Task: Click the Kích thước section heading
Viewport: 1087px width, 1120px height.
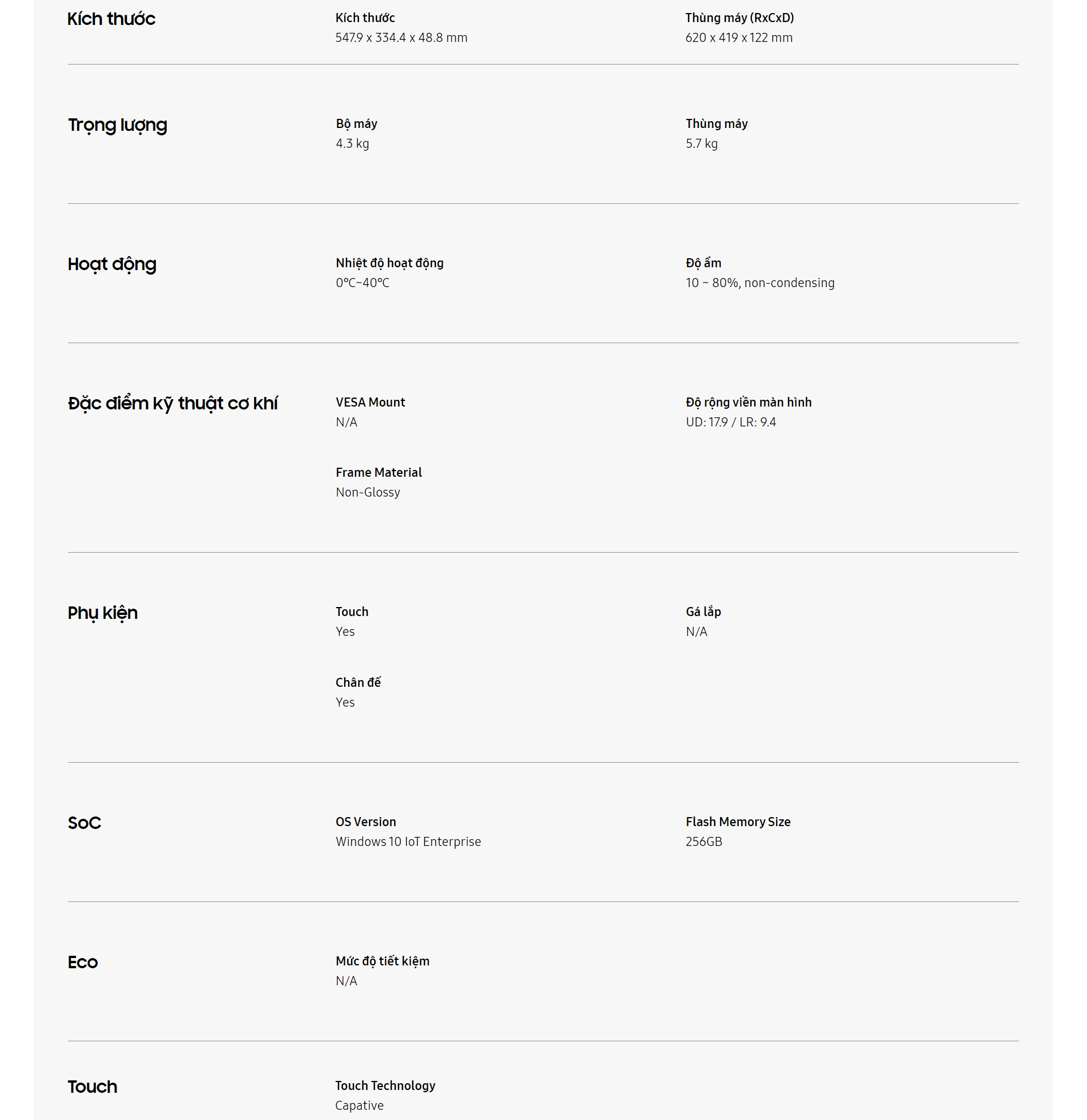Action: [x=111, y=19]
